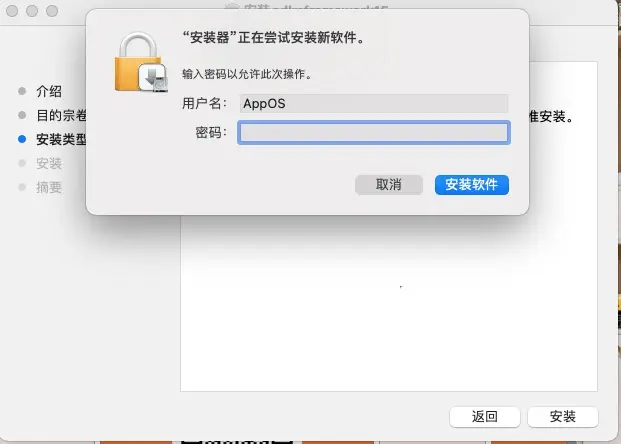Click the gray bullet beside 介绍
This screenshot has height=444, width=621.
(22, 91)
